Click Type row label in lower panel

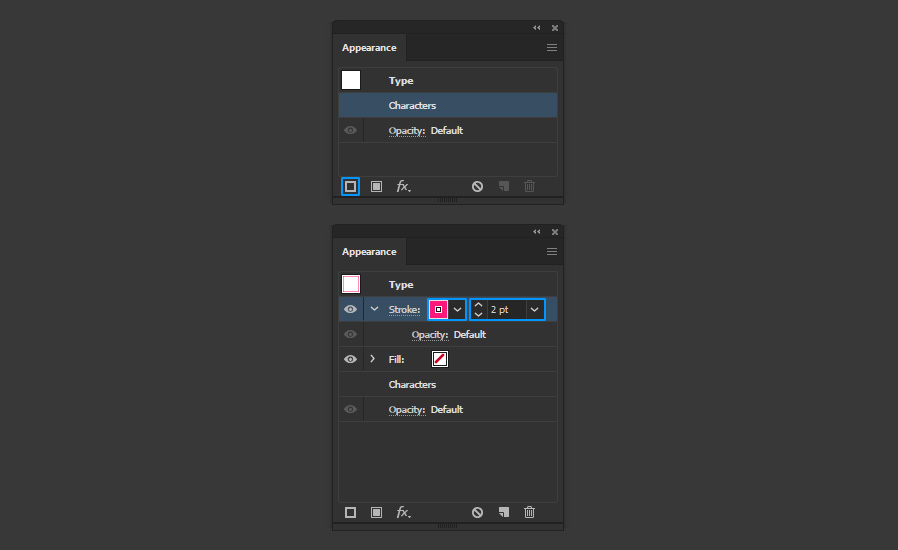tap(401, 285)
